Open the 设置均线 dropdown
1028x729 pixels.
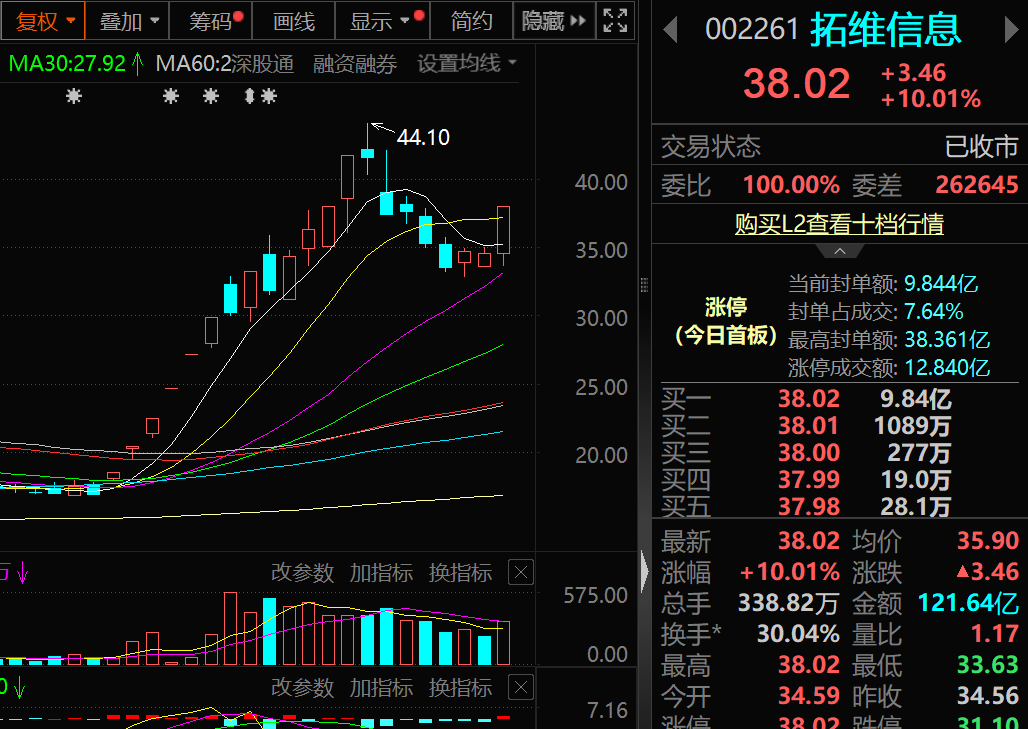467,64
